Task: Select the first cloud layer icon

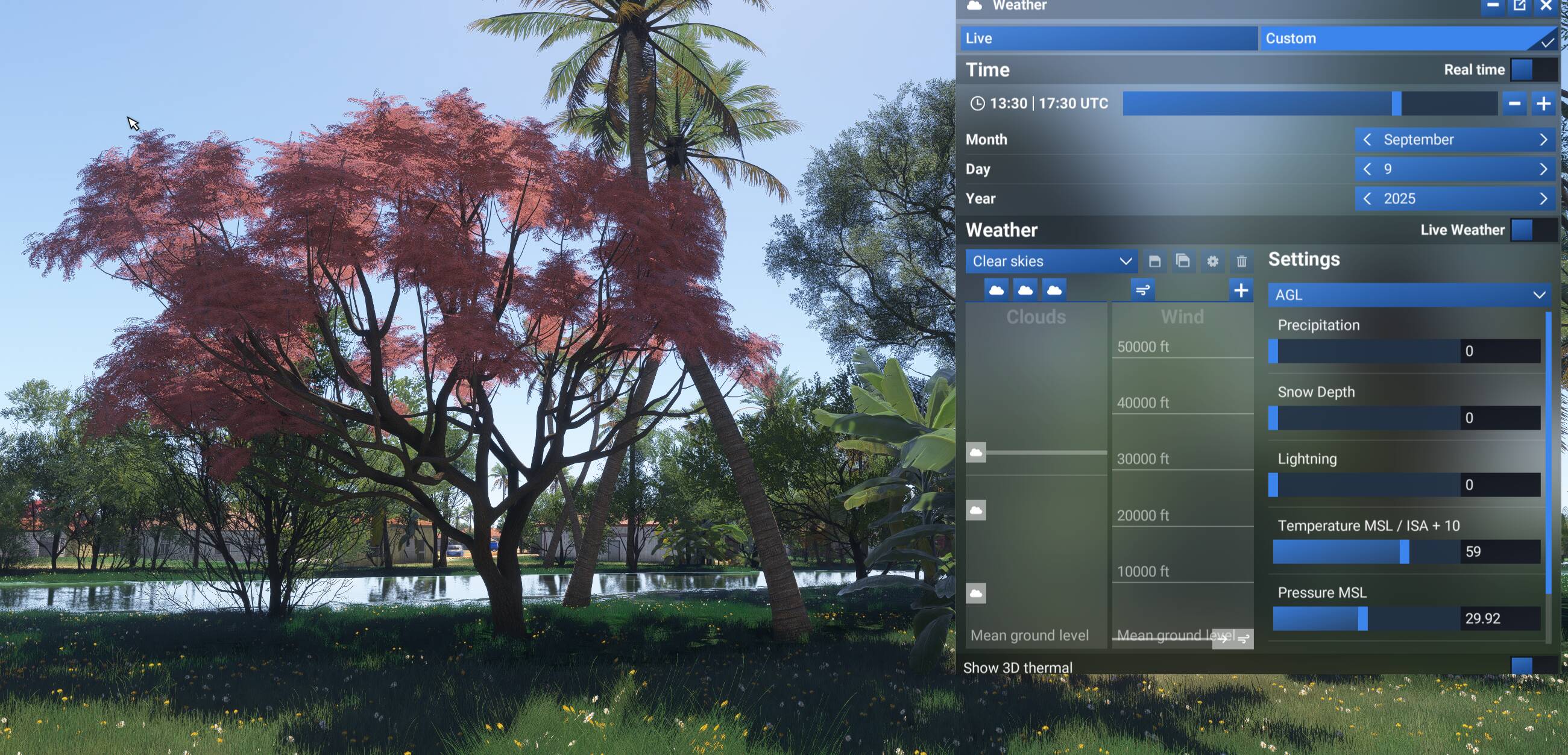Action: click(997, 290)
